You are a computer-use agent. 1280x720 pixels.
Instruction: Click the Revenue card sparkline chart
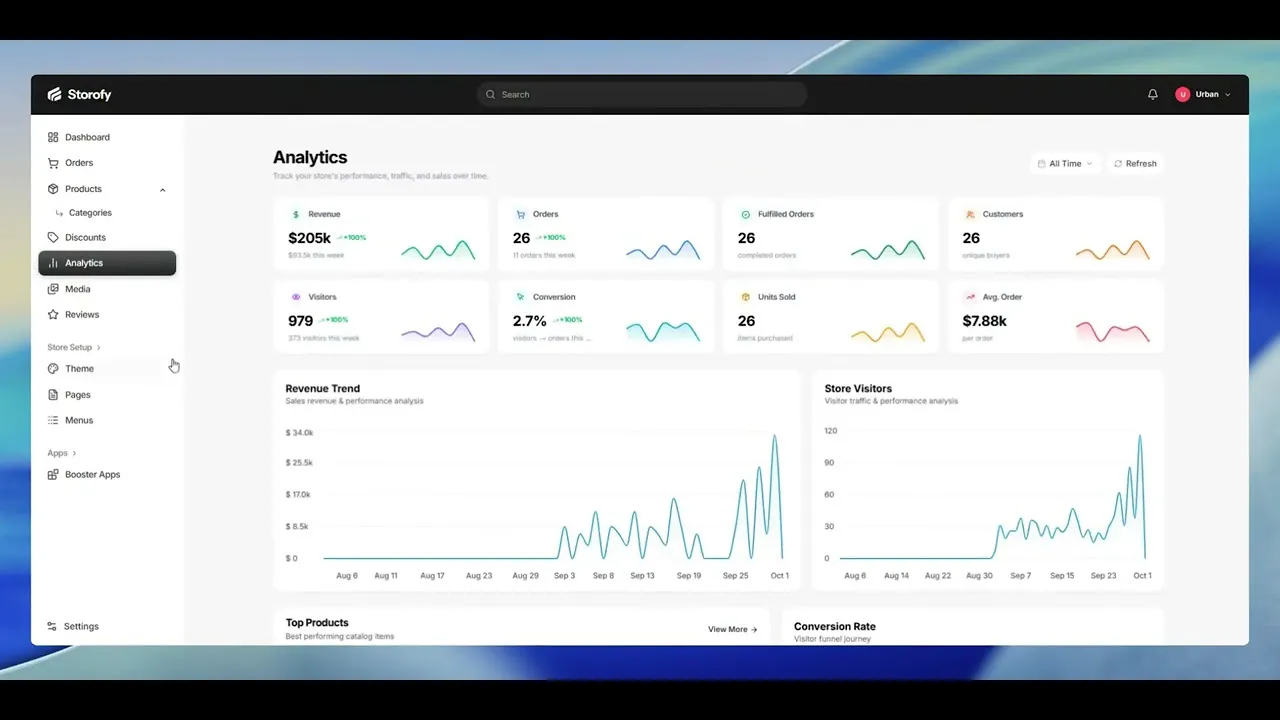pyautogui.click(x=438, y=250)
